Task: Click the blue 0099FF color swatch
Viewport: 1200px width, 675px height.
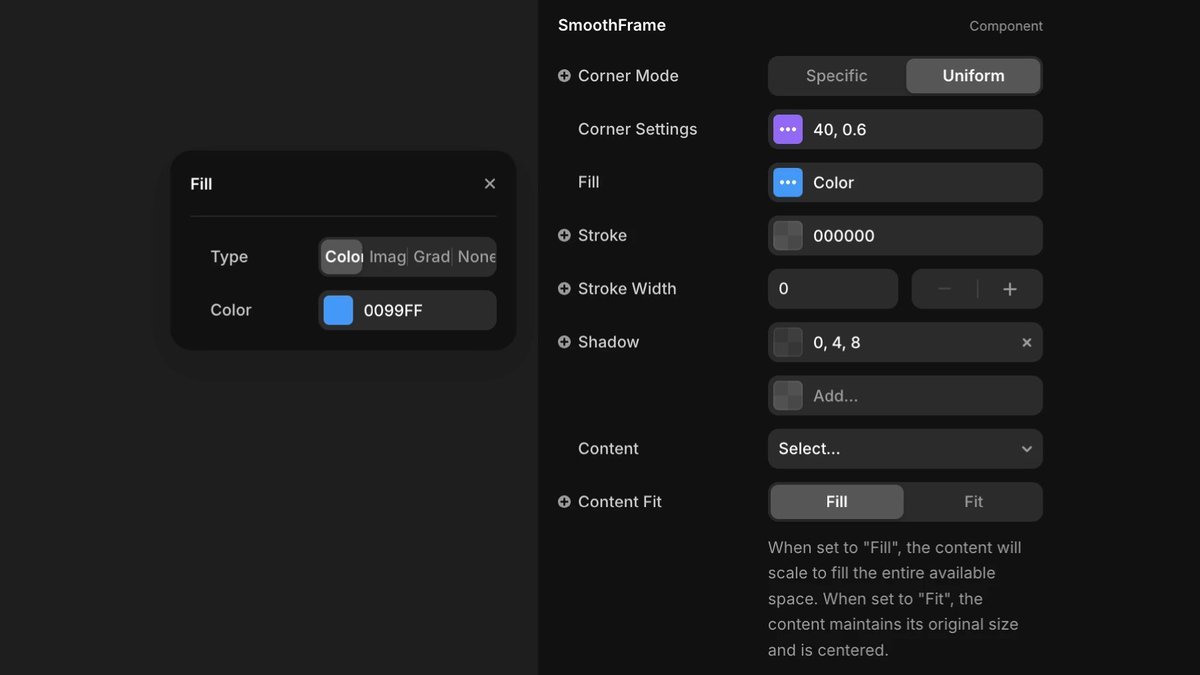Action: click(x=339, y=310)
